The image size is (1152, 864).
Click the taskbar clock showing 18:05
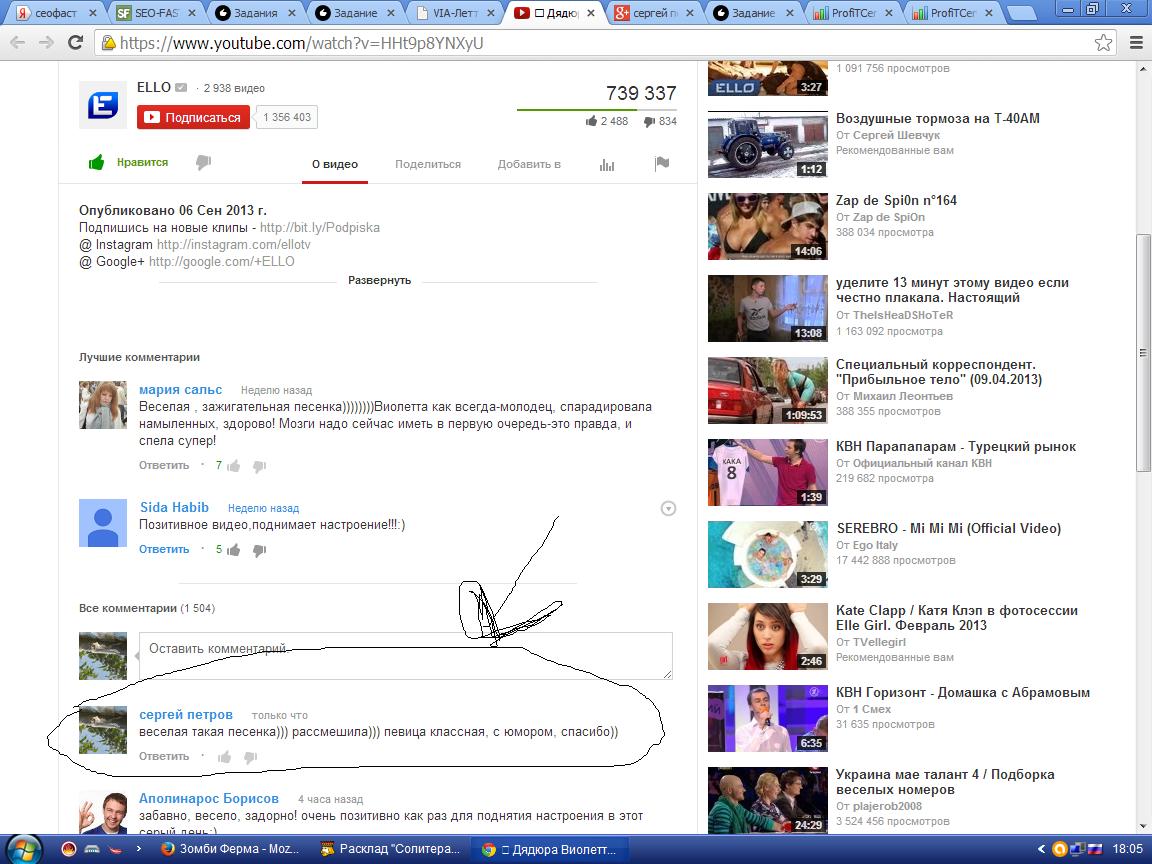pos(1127,849)
